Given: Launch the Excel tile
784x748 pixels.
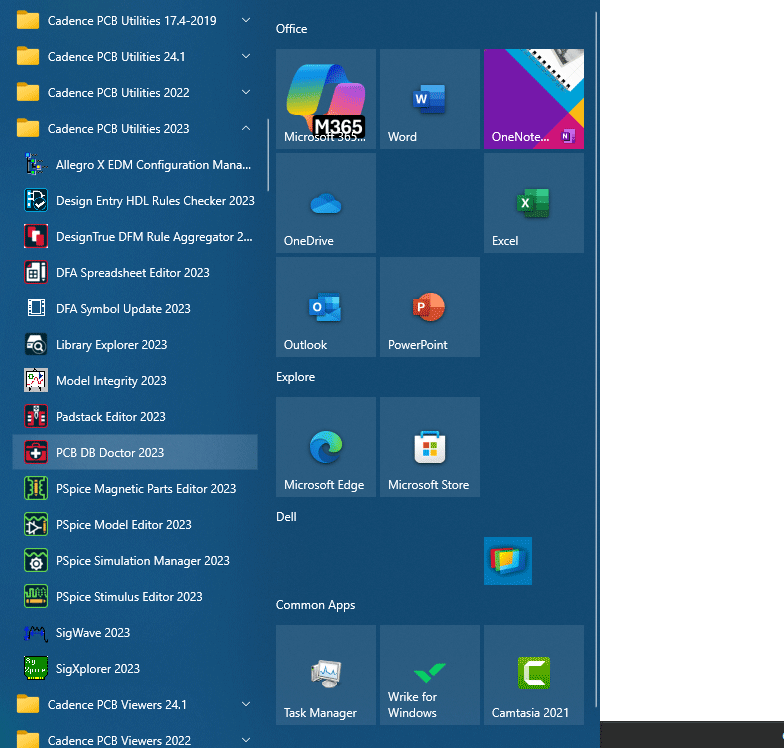Looking at the screenshot, I should tap(534, 203).
